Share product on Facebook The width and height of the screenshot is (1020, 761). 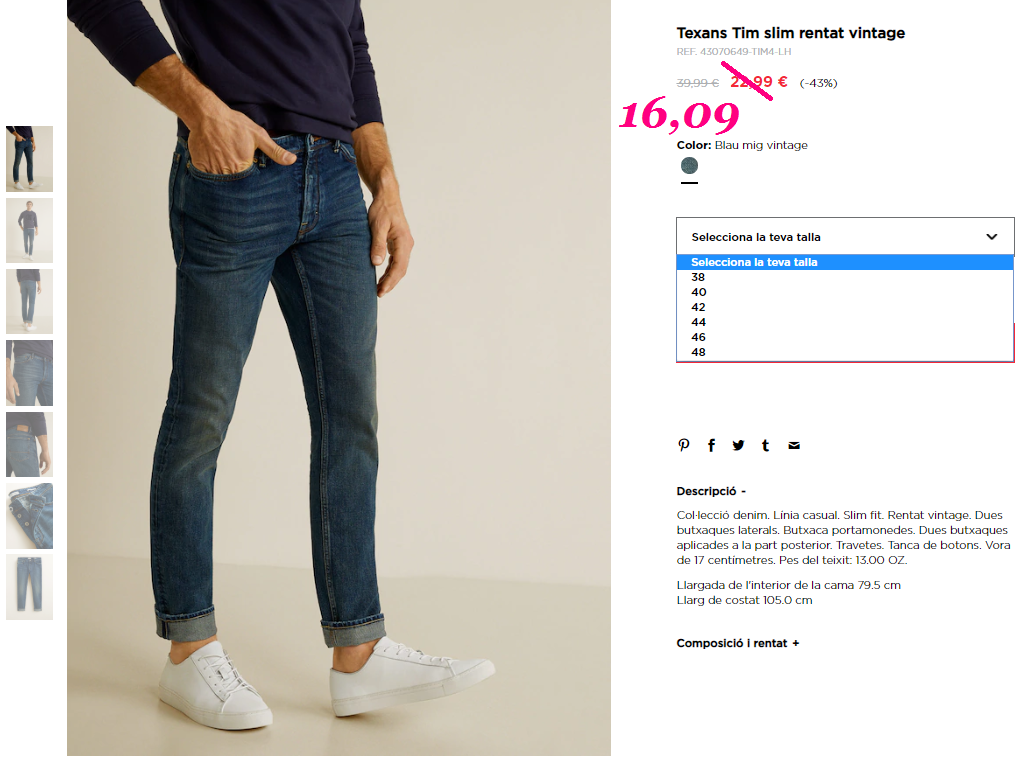click(711, 446)
